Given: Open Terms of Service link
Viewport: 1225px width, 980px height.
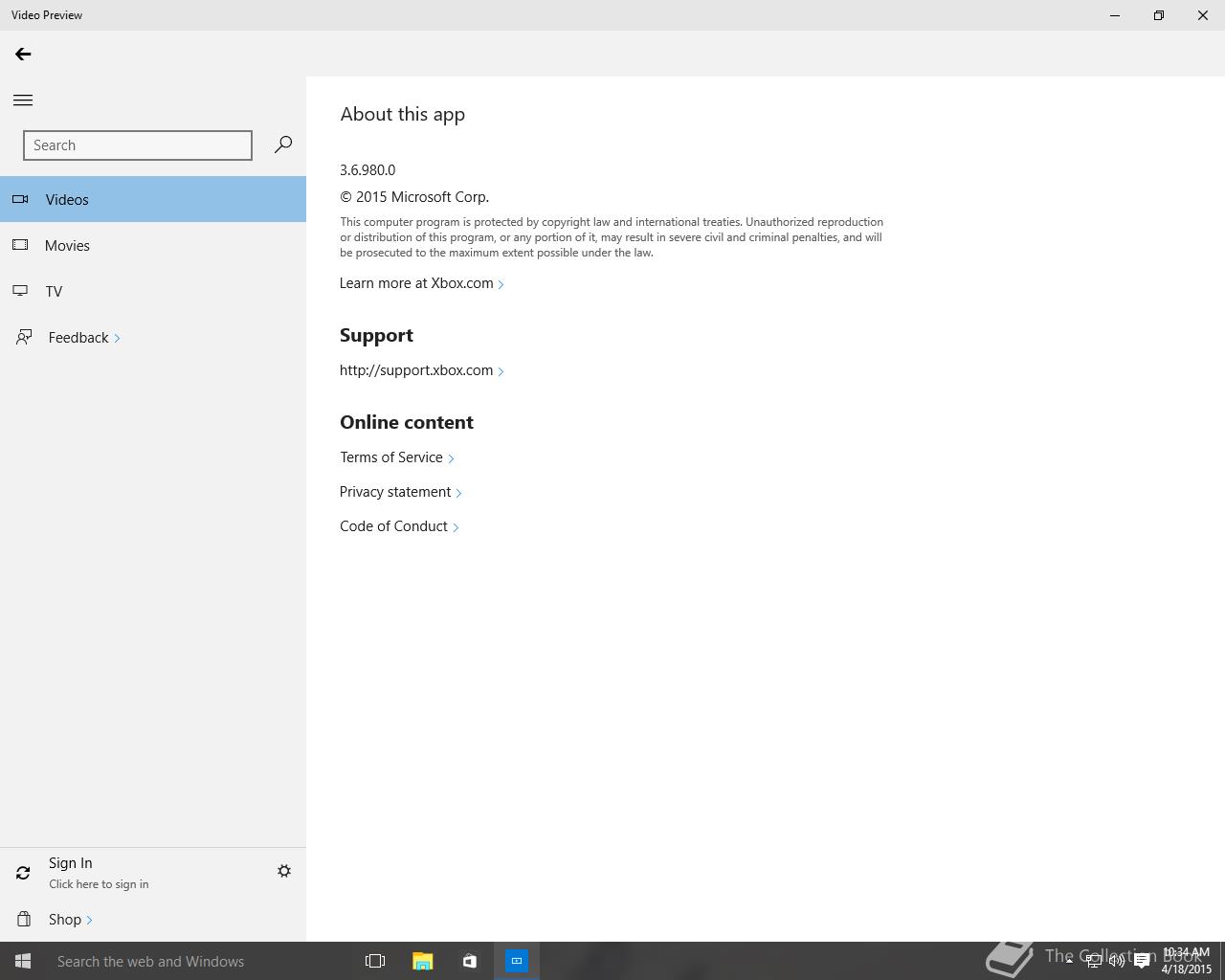Looking at the screenshot, I should pyautogui.click(x=397, y=457).
